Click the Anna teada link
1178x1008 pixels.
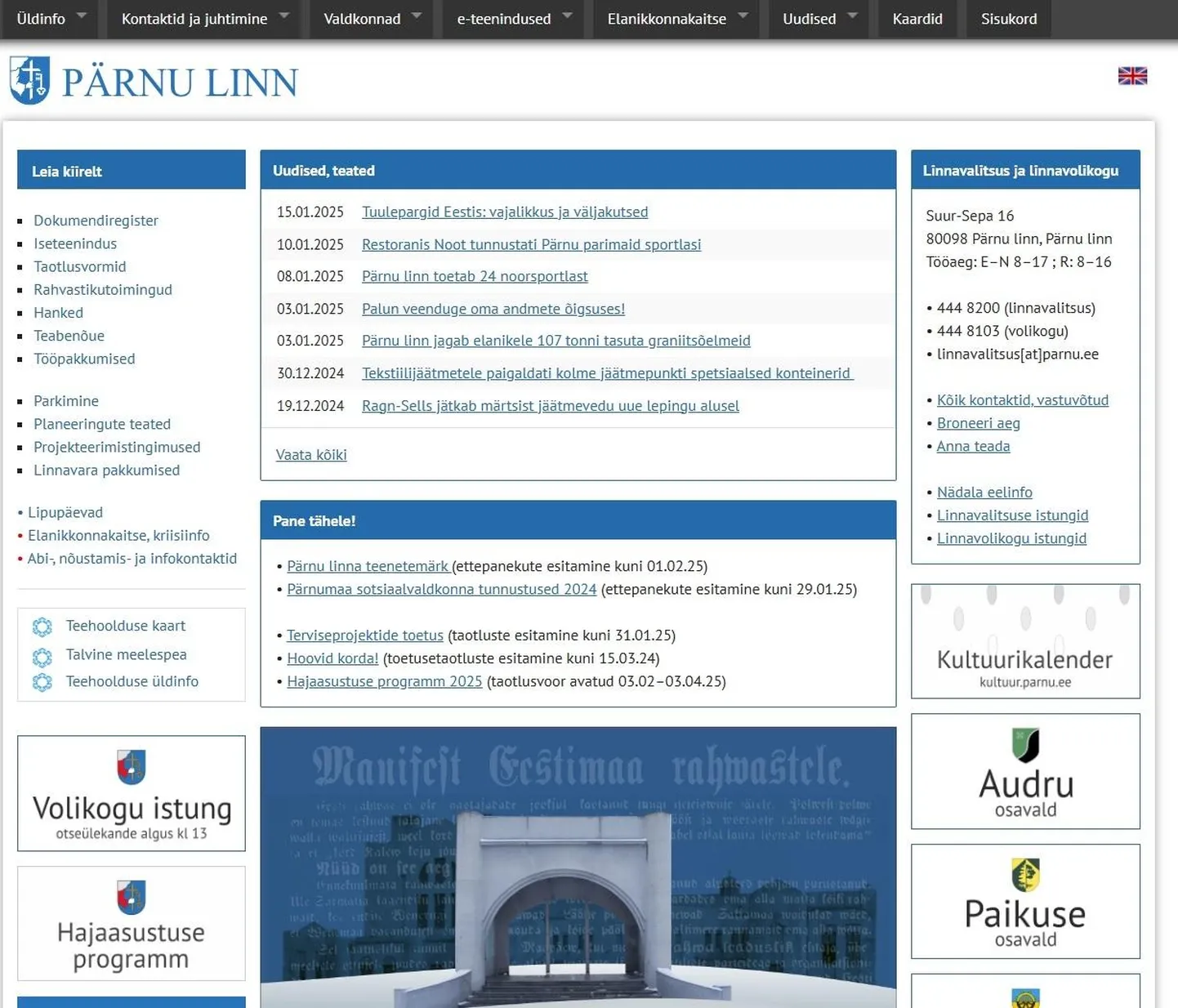(x=974, y=446)
